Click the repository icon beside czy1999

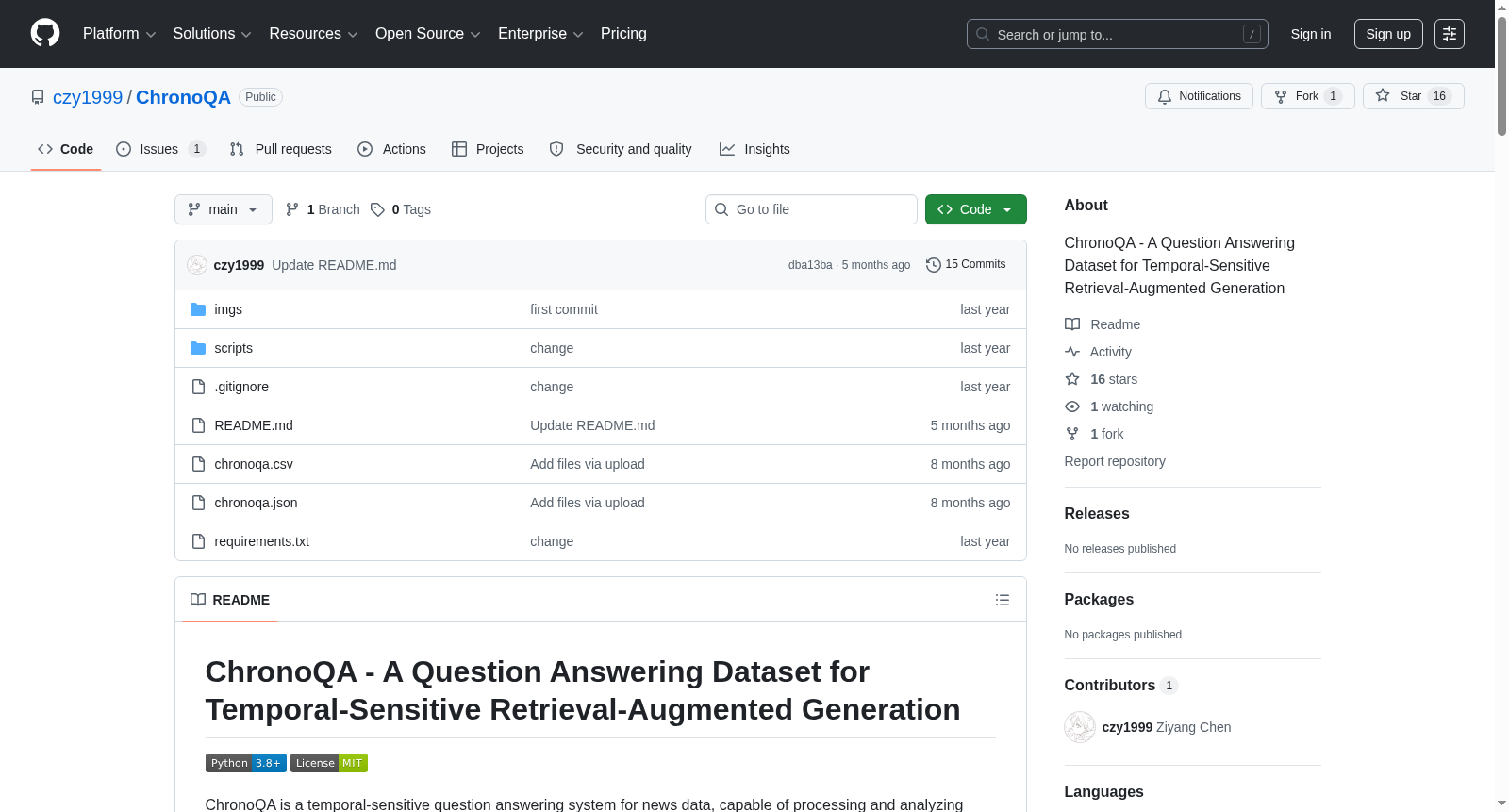(38, 97)
